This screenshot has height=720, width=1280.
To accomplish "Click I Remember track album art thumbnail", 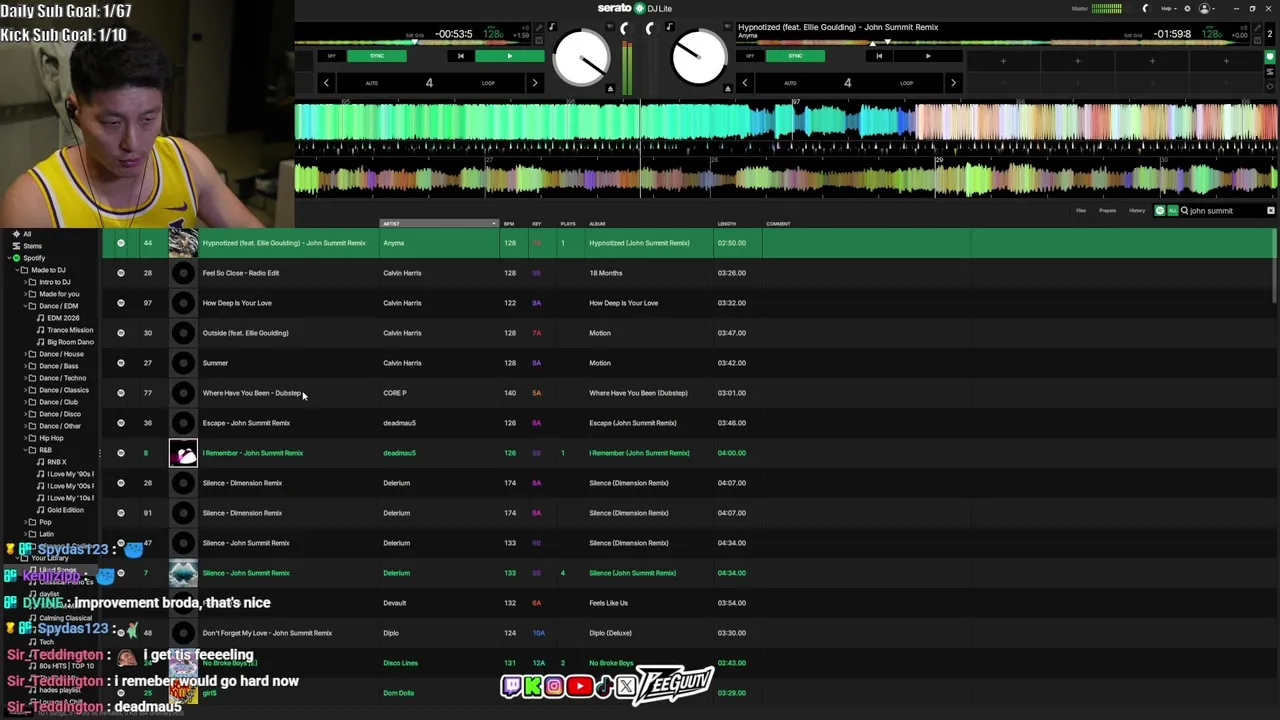I will click(183, 453).
